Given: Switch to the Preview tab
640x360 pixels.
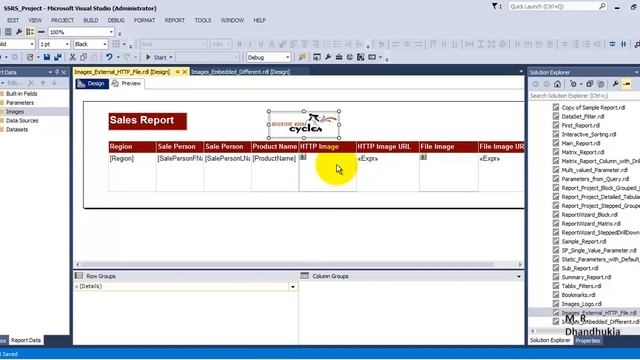Looking at the screenshot, I should pyautogui.click(x=127, y=83).
